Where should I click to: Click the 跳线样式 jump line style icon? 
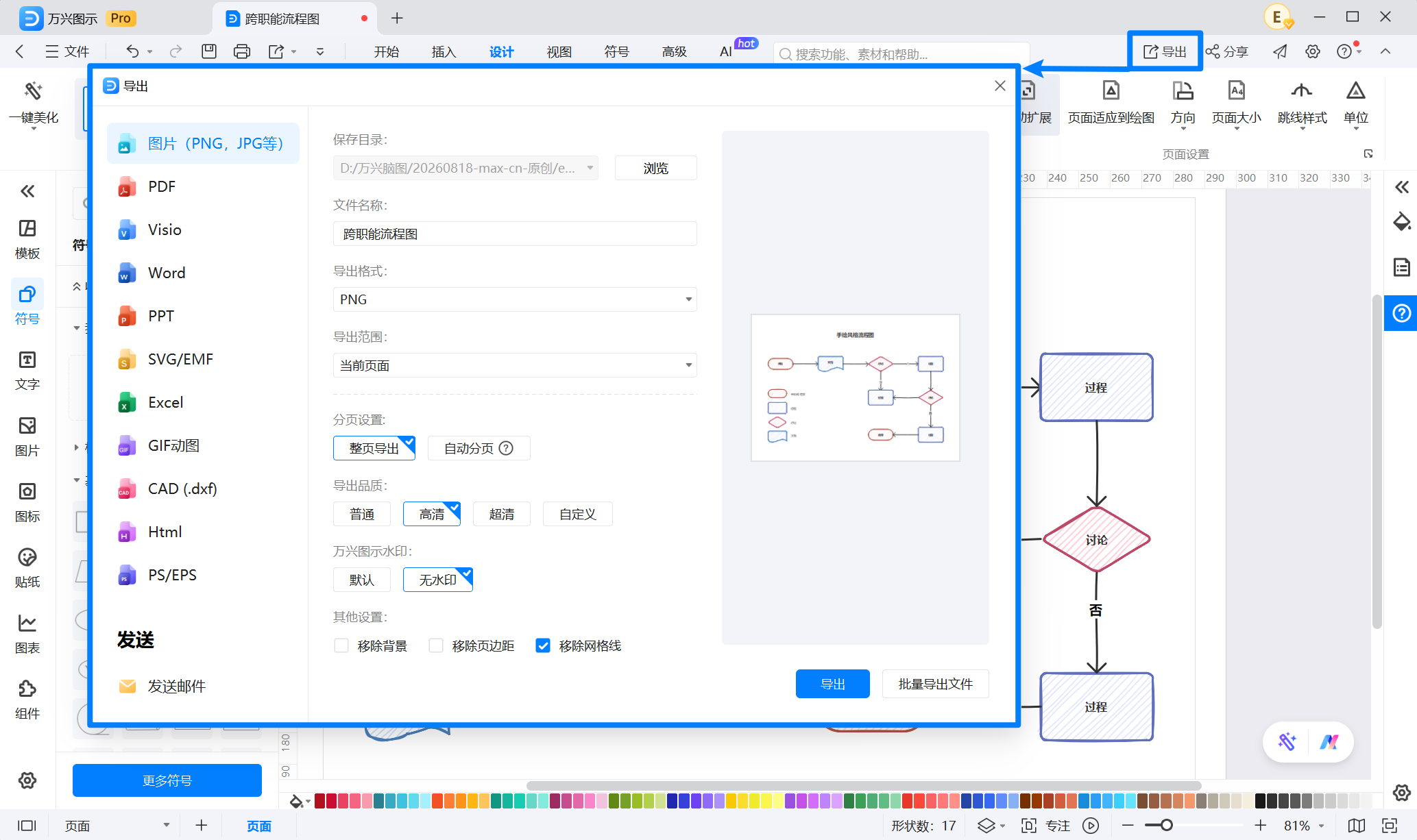coord(1301,90)
